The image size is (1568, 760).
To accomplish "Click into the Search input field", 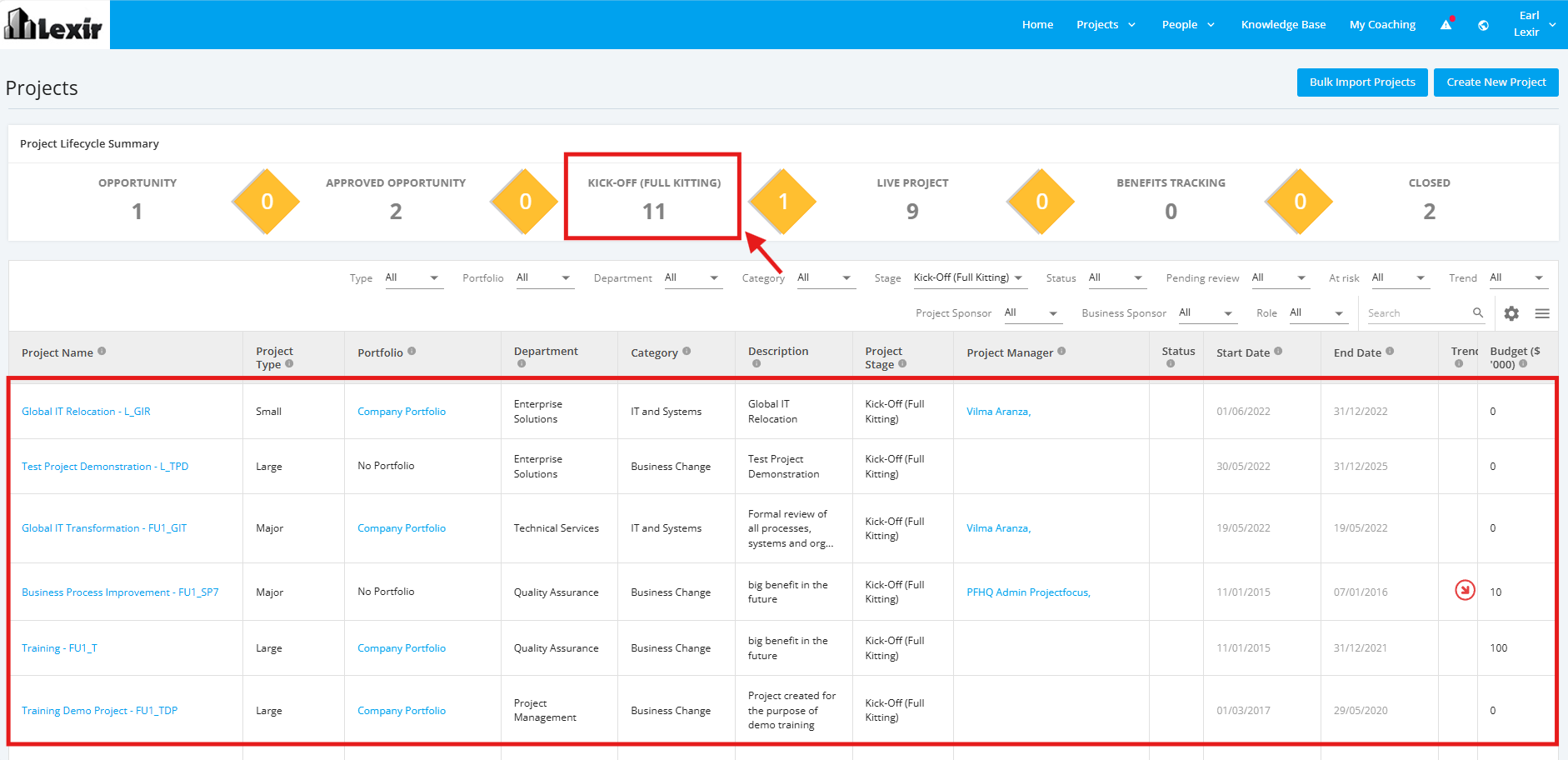I will point(1418,312).
